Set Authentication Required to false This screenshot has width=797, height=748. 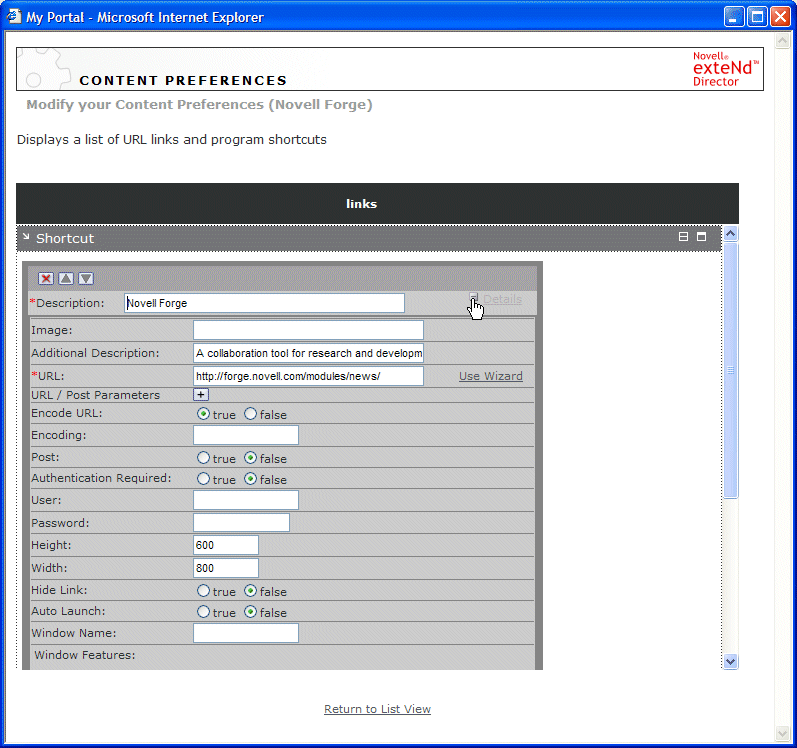tap(251, 479)
